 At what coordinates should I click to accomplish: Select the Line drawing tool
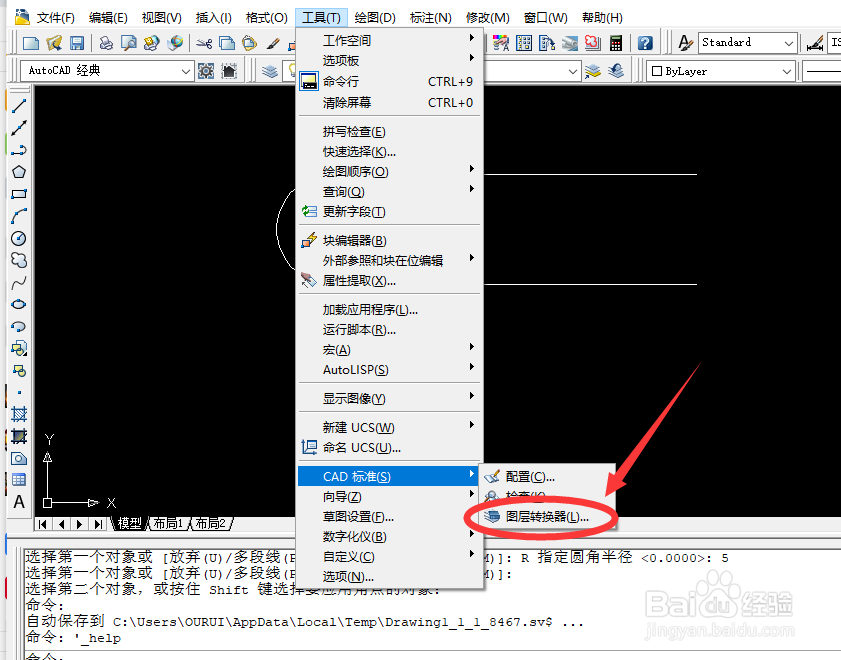pos(19,106)
